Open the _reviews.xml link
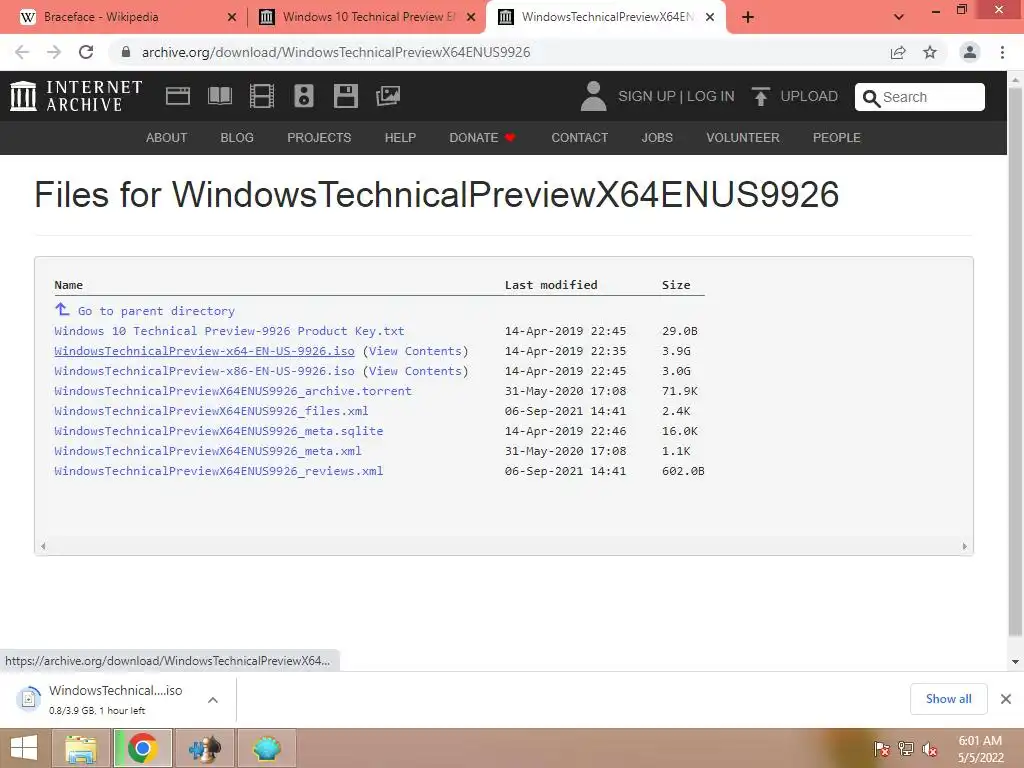Screen dimensions: 1024x768 [219, 471]
